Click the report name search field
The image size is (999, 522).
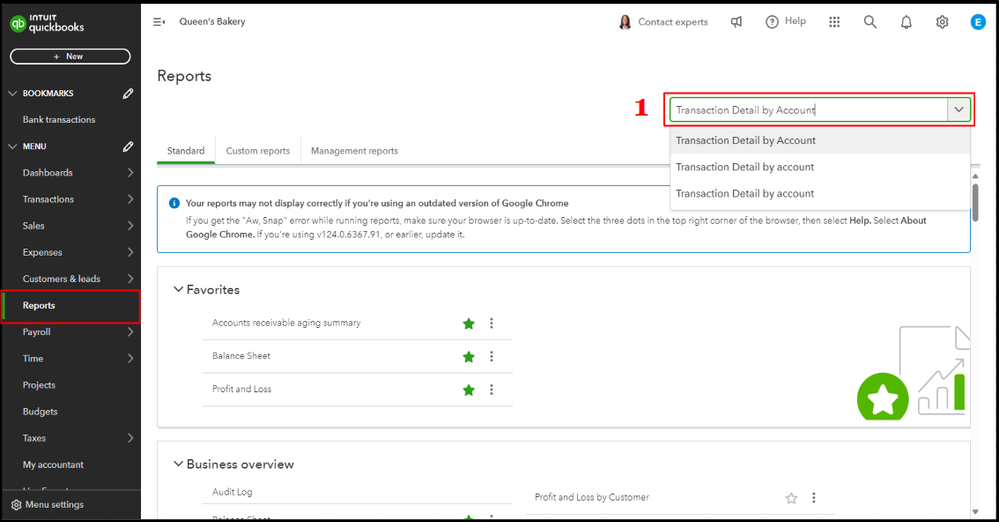(x=808, y=110)
